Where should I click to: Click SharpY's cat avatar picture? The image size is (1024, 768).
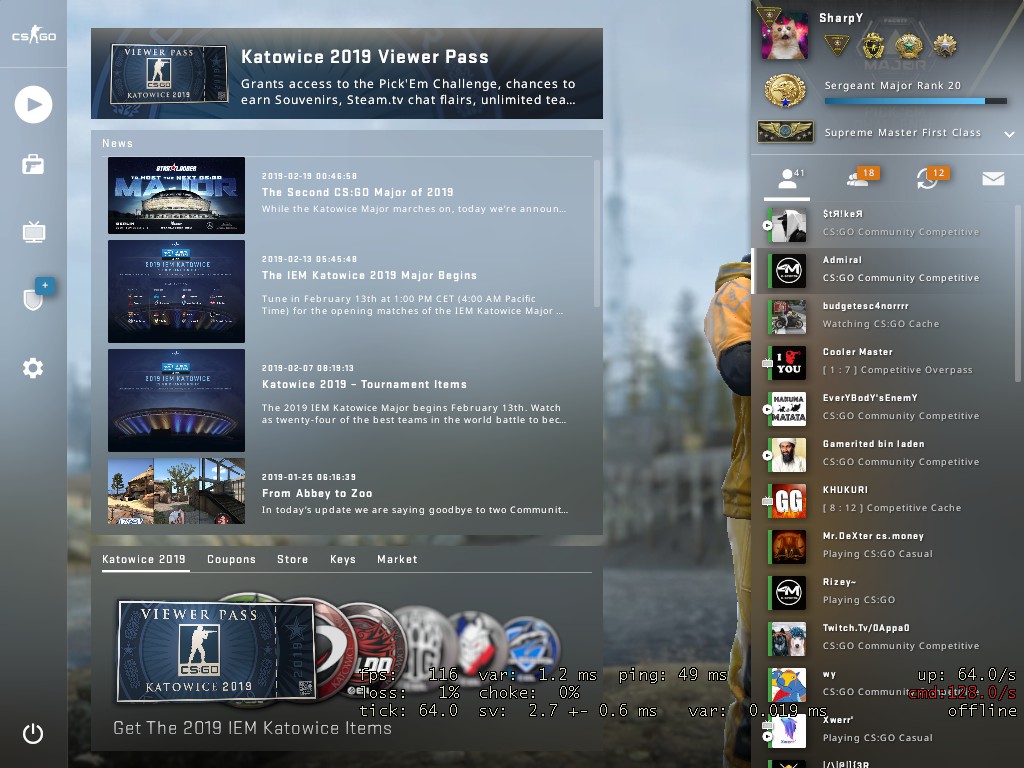[x=785, y=37]
